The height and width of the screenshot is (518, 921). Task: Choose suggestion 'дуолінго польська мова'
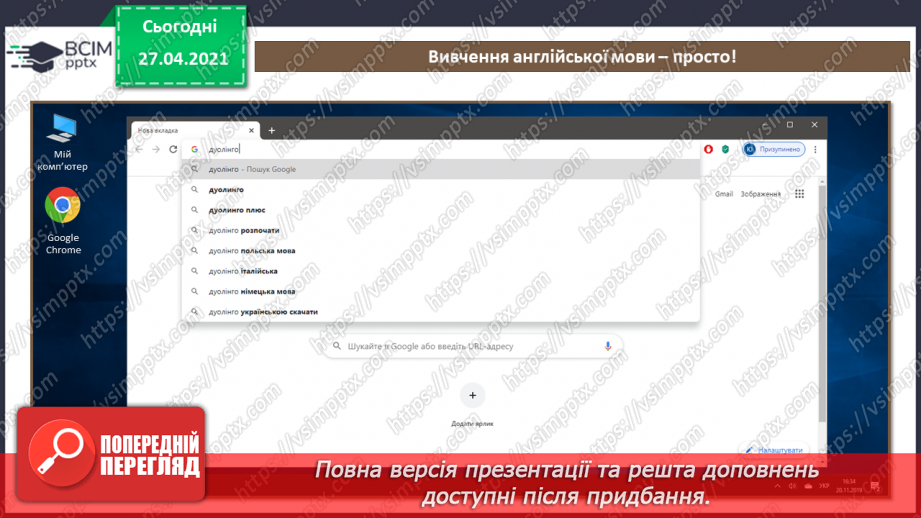click(442, 251)
